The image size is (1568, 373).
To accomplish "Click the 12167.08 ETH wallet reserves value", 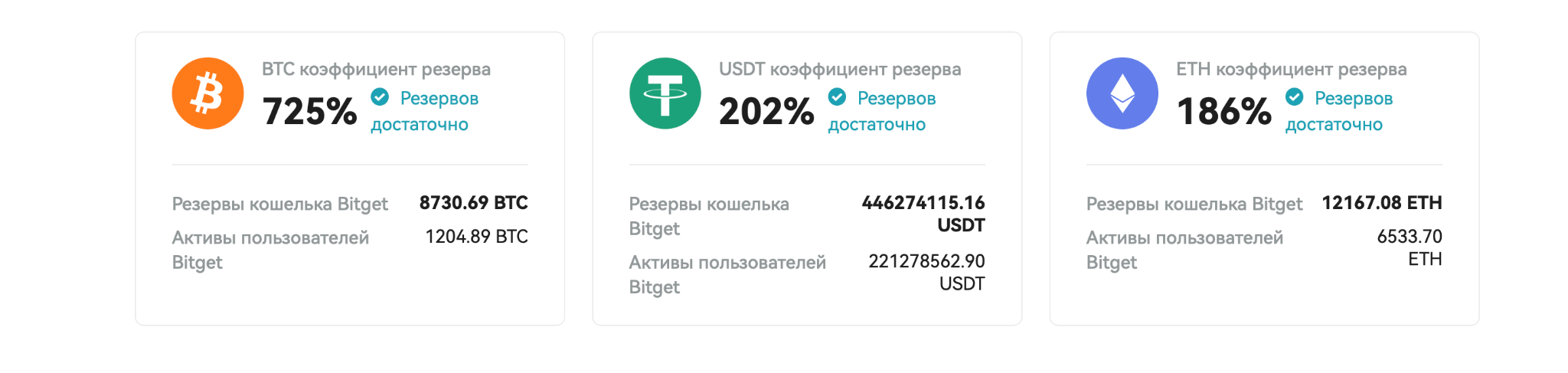I will (x=1382, y=203).
